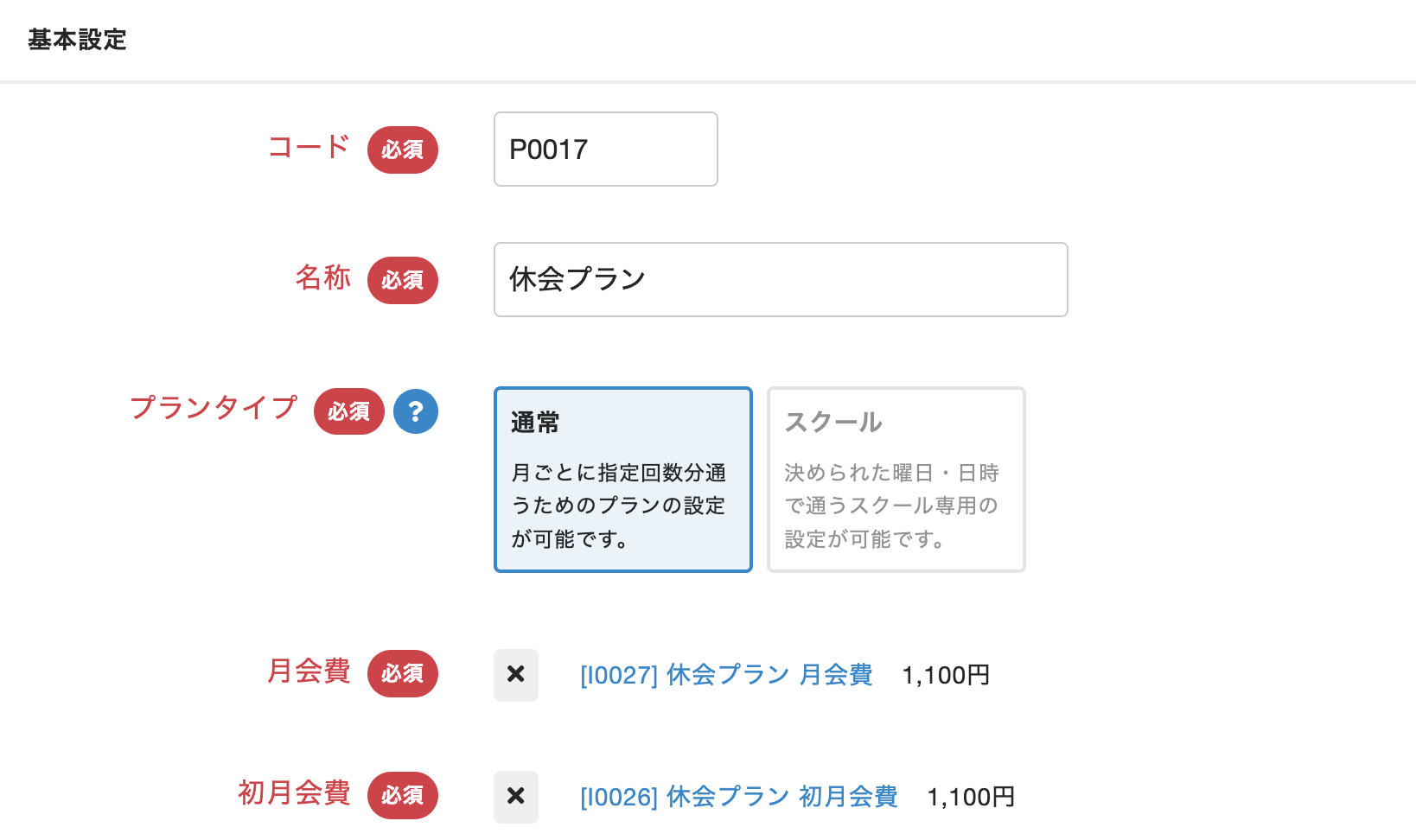Click the 必須 badge next to 初月会費
1416x840 pixels.
403,796
